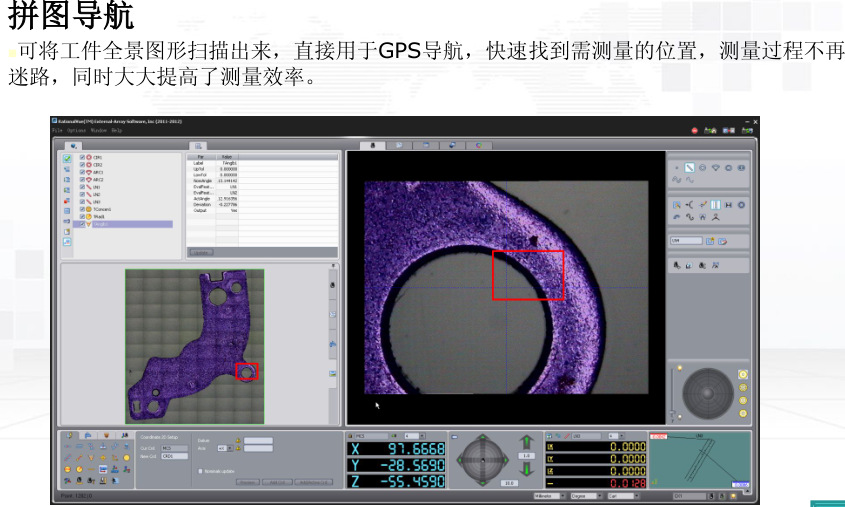Click the red stop icon in title bar

pyautogui.click(x=695, y=130)
